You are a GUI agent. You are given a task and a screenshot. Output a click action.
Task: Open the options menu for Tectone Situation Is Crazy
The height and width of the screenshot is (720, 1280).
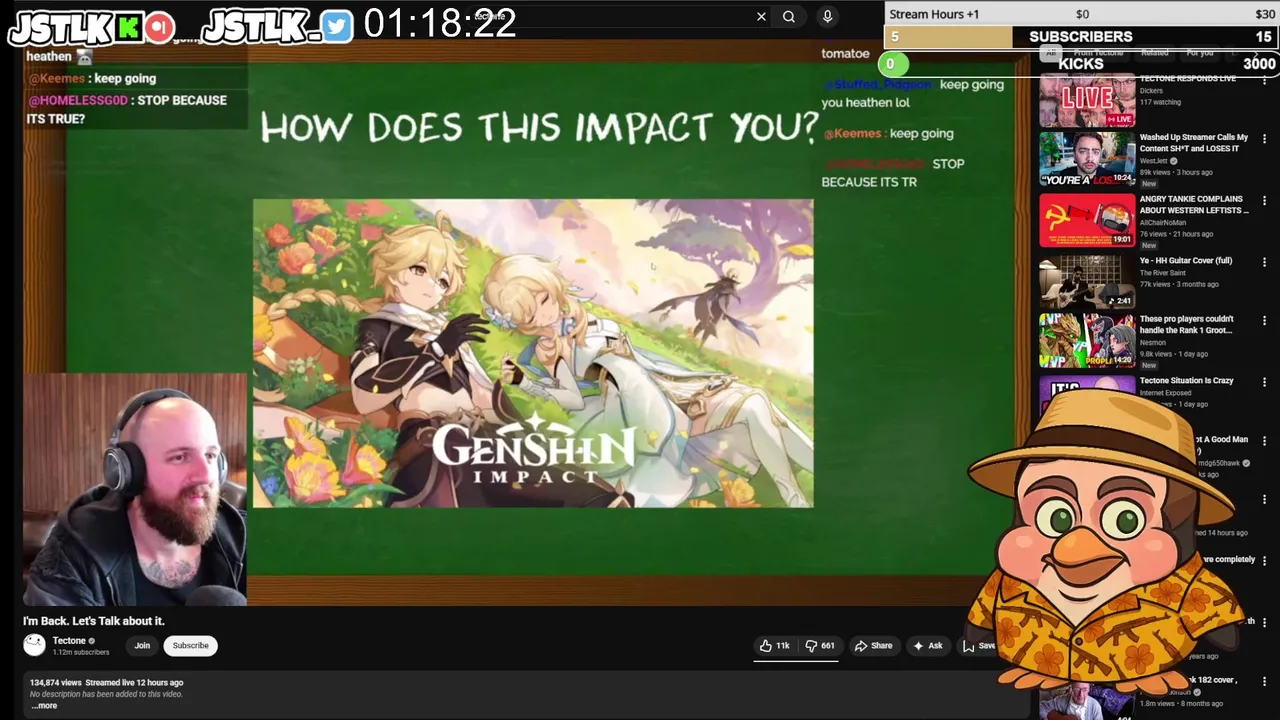[x=1264, y=382]
